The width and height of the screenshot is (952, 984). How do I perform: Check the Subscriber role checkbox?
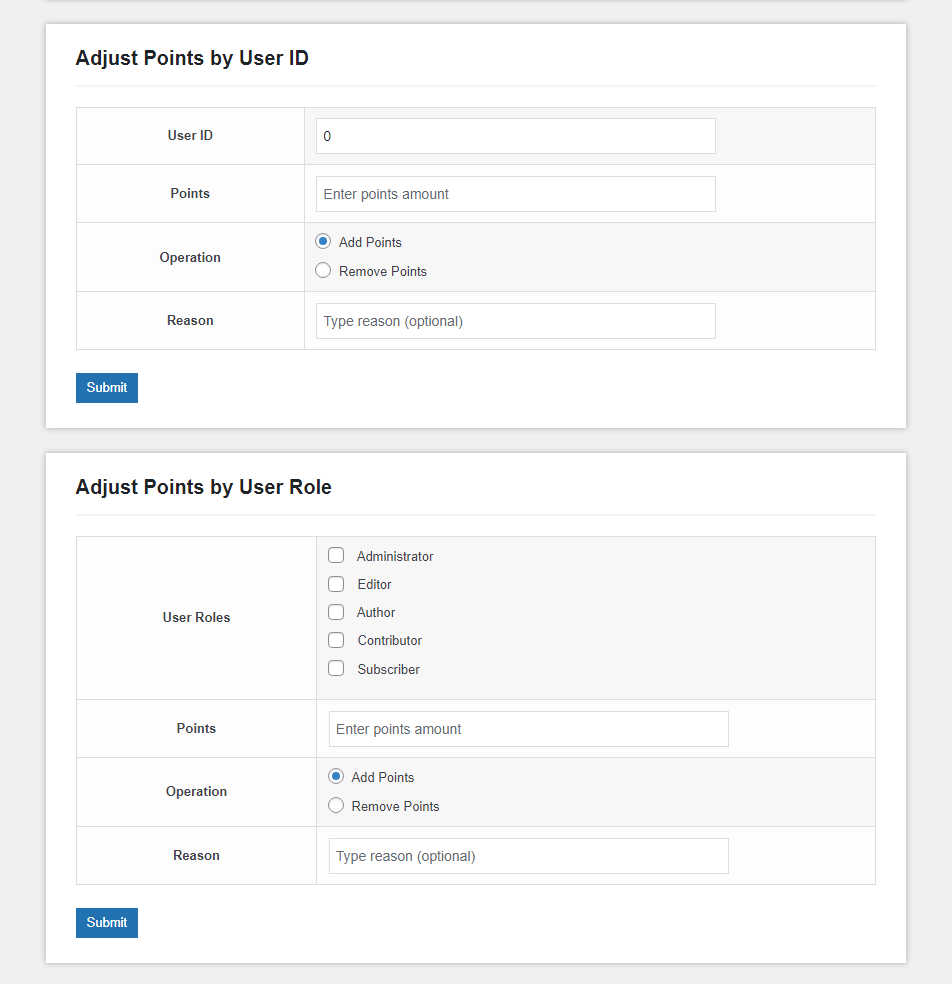pos(336,668)
